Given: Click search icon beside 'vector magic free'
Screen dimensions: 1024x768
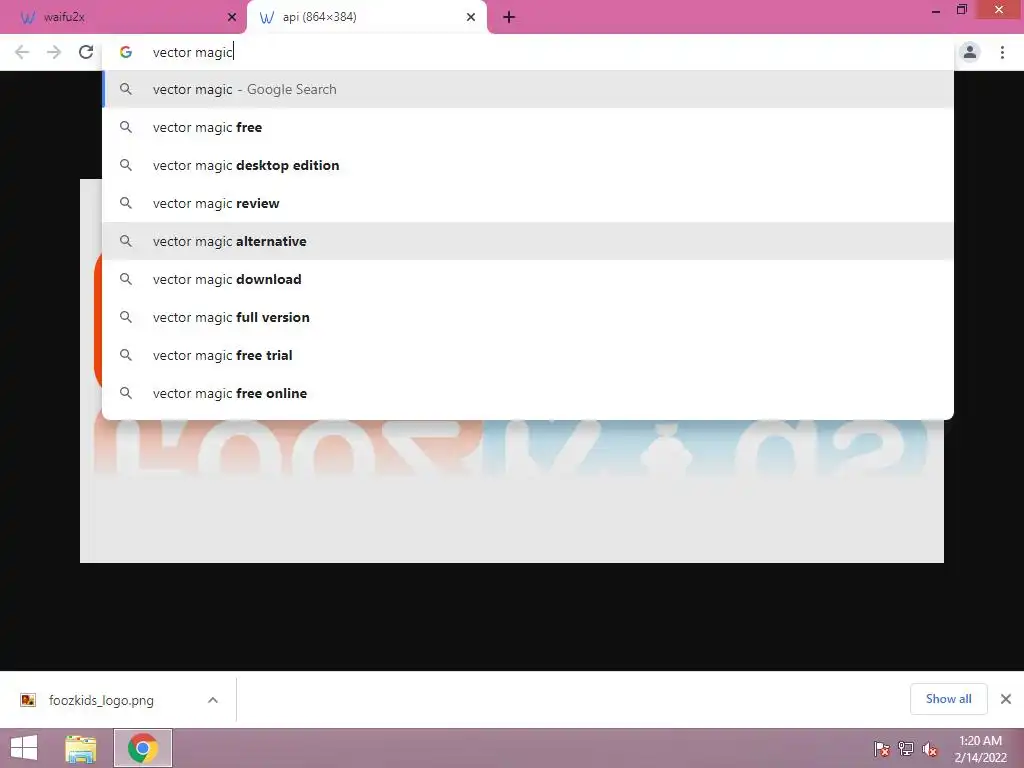Looking at the screenshot, I should point(126,127).
